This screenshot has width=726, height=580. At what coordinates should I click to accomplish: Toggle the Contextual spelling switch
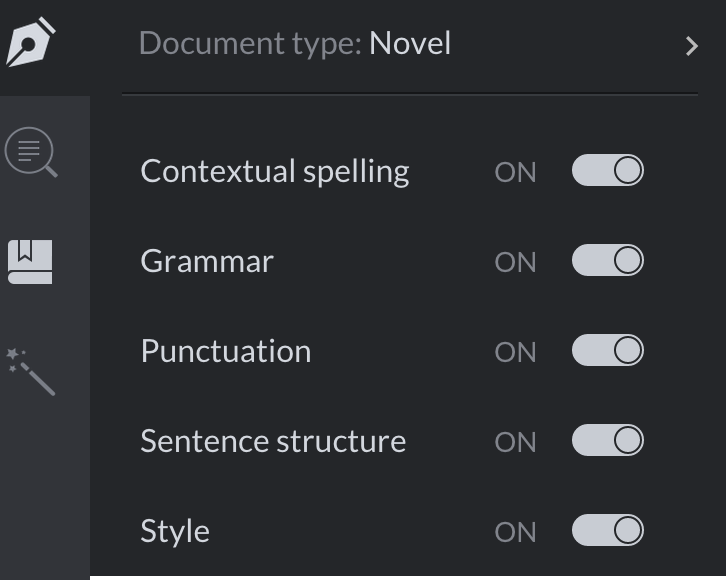click(607, 171)
